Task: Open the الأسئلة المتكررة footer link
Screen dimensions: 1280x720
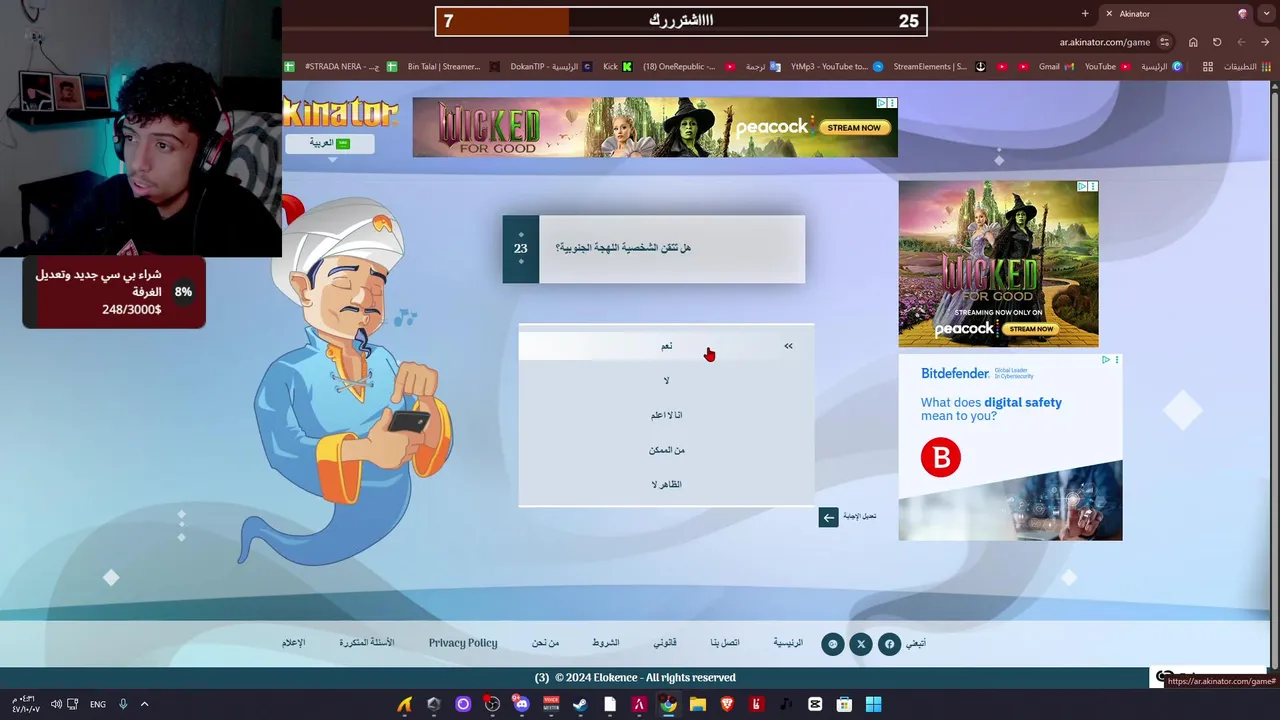Action: [367, 643]
